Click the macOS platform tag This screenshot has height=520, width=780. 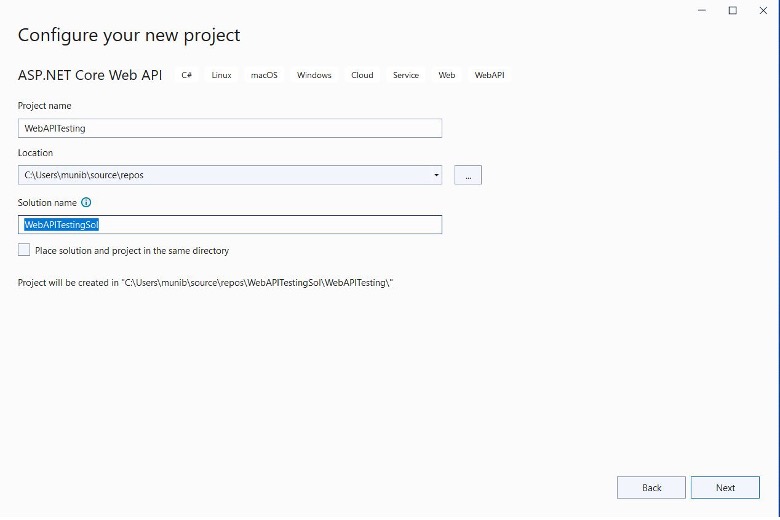point(264,75)
